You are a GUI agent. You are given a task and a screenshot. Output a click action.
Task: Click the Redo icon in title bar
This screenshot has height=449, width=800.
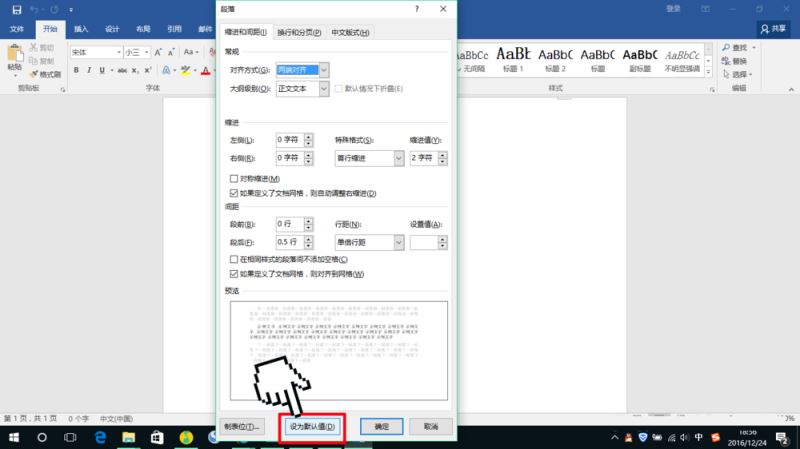(54, 10)
